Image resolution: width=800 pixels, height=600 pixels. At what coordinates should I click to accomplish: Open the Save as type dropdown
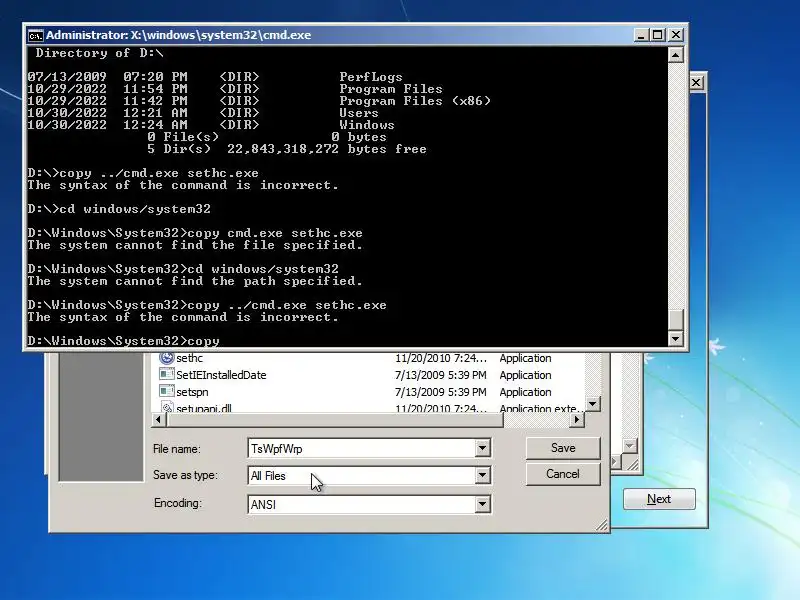[482, 476]
